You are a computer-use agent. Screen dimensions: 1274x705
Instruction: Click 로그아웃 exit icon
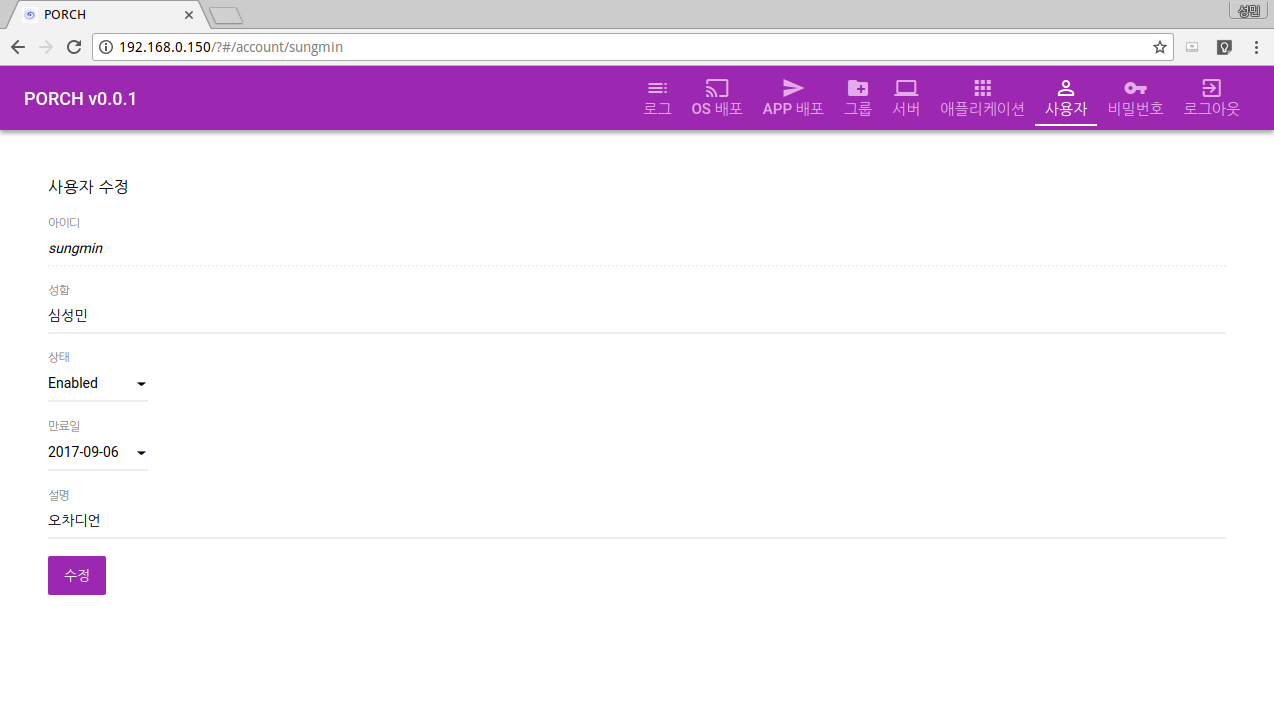pyautogui.click(x=1211, y=88)
